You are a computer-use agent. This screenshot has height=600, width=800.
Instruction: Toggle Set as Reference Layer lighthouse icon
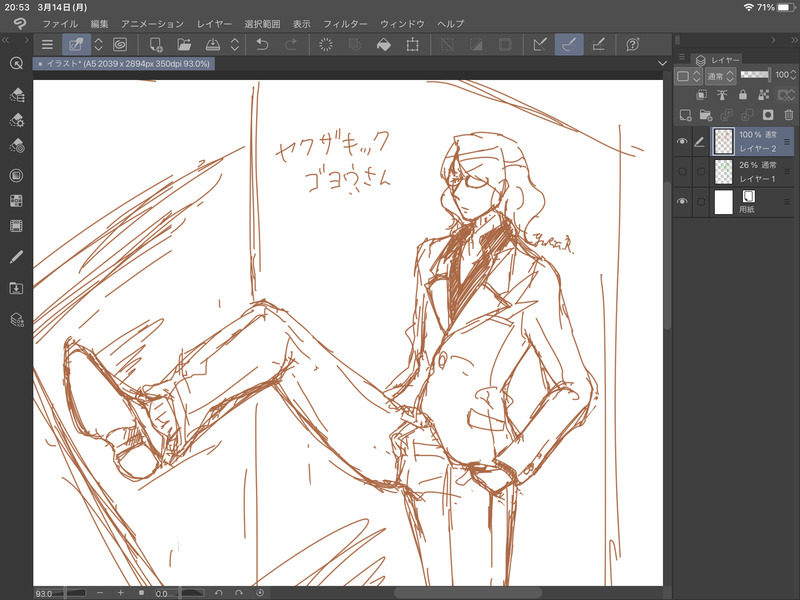(722, 94)
